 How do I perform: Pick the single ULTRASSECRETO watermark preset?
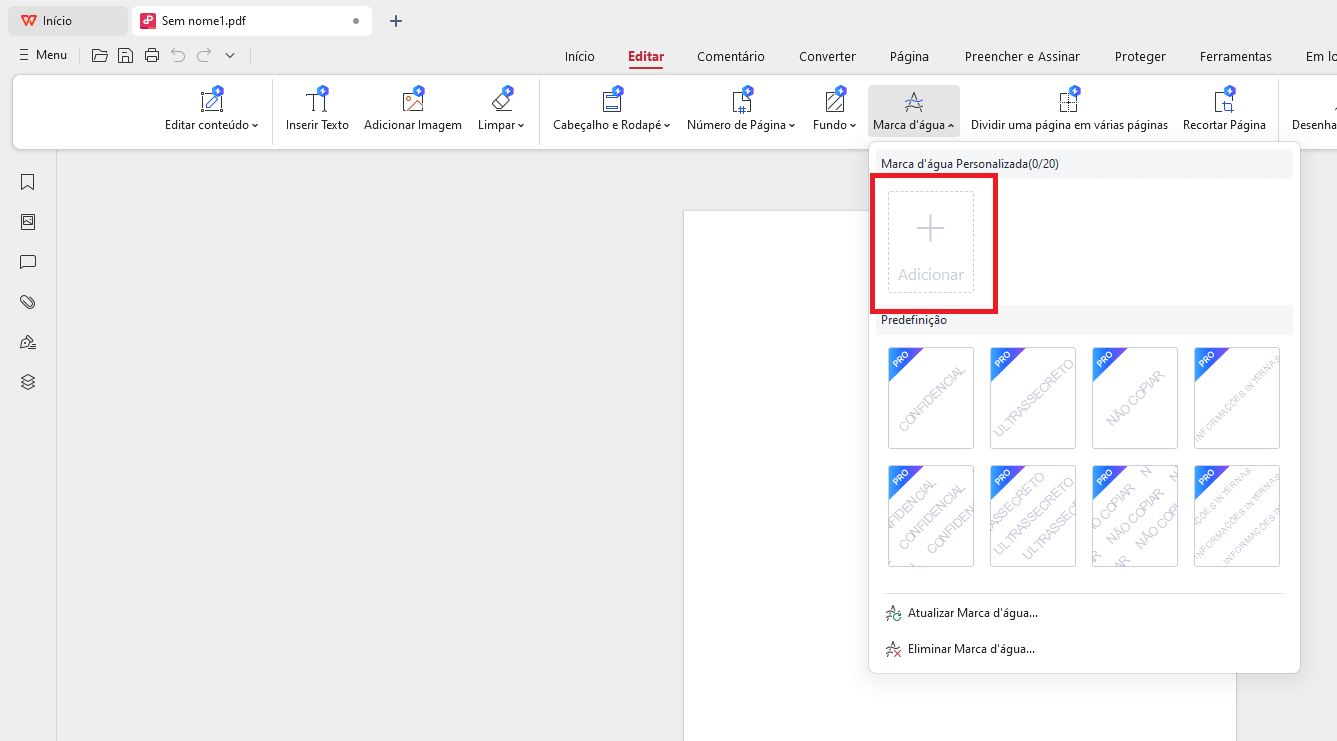click(x=1033, y=398)
